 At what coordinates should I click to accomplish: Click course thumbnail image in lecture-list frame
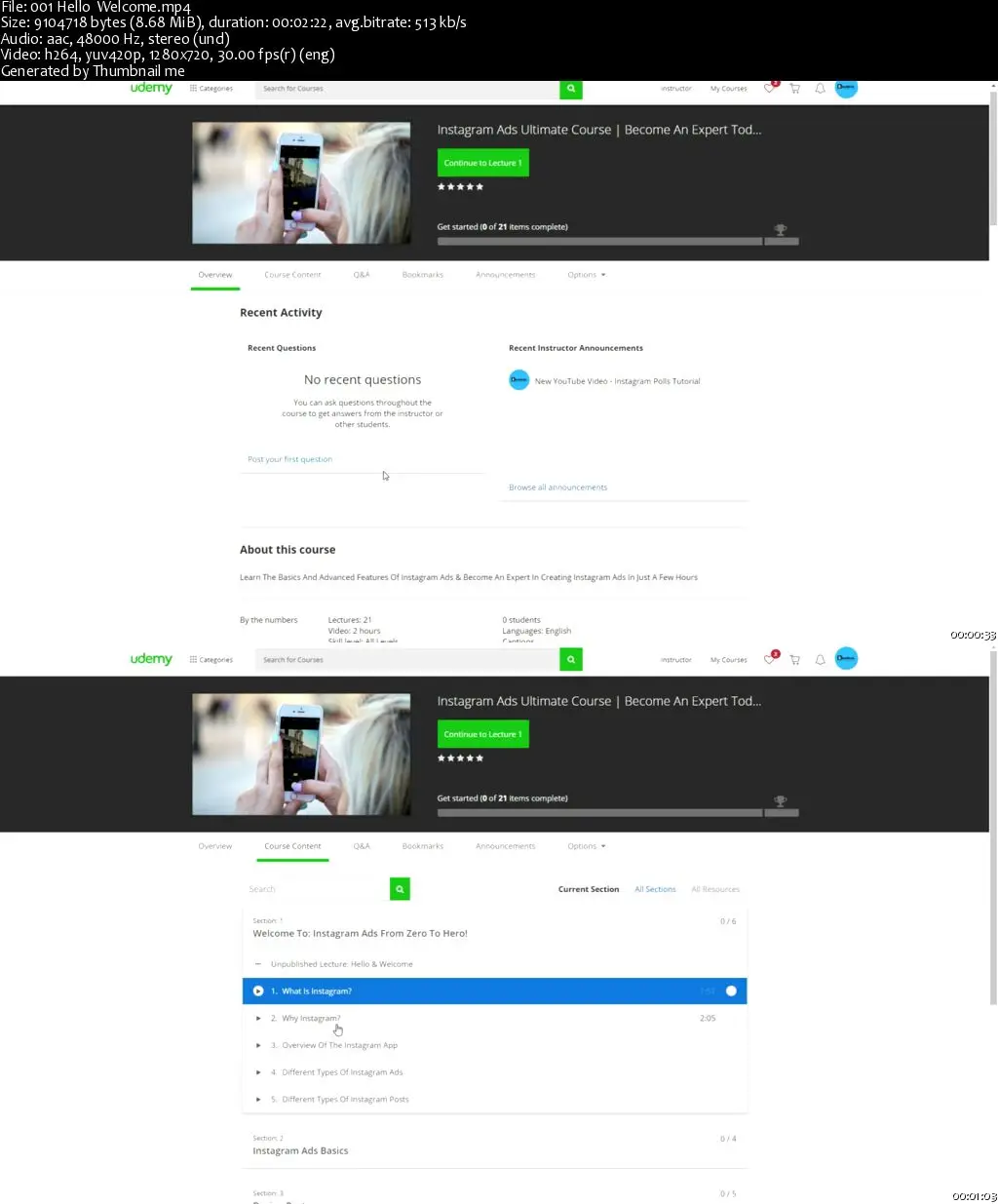pyautogui.click(x=301, y=754)
